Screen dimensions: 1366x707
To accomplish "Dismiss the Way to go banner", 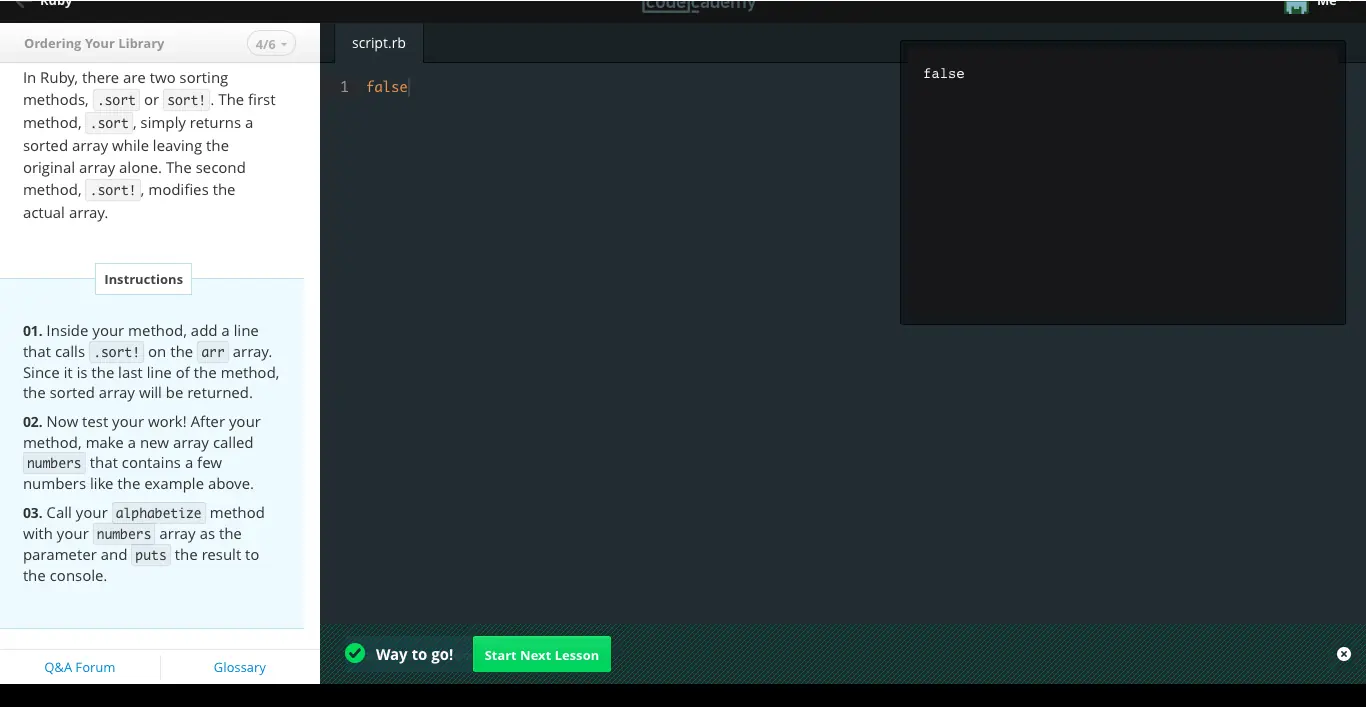I will pos(1343,654).
